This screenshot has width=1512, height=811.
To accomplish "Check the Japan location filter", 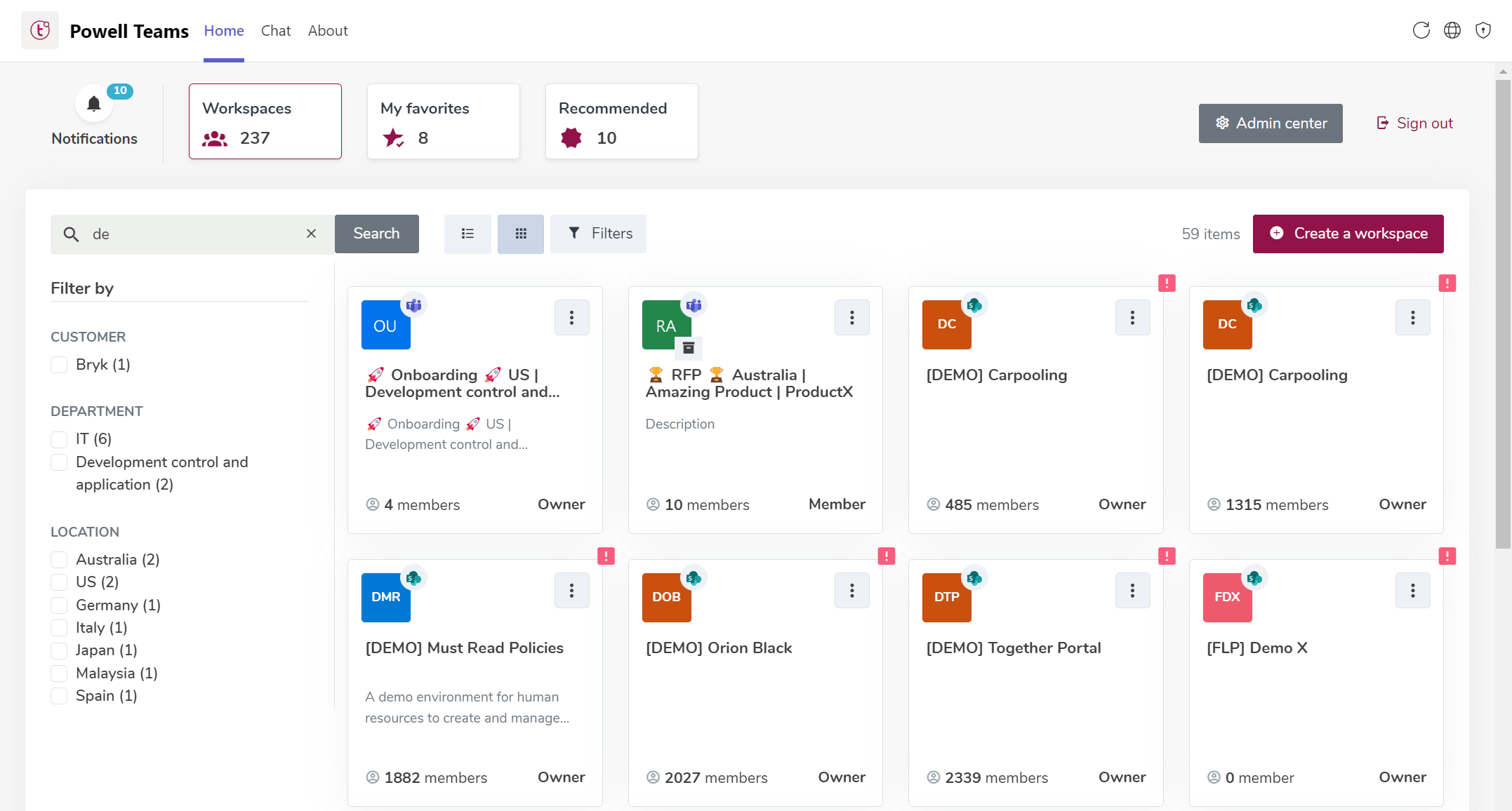I will (x=59, y=650).
